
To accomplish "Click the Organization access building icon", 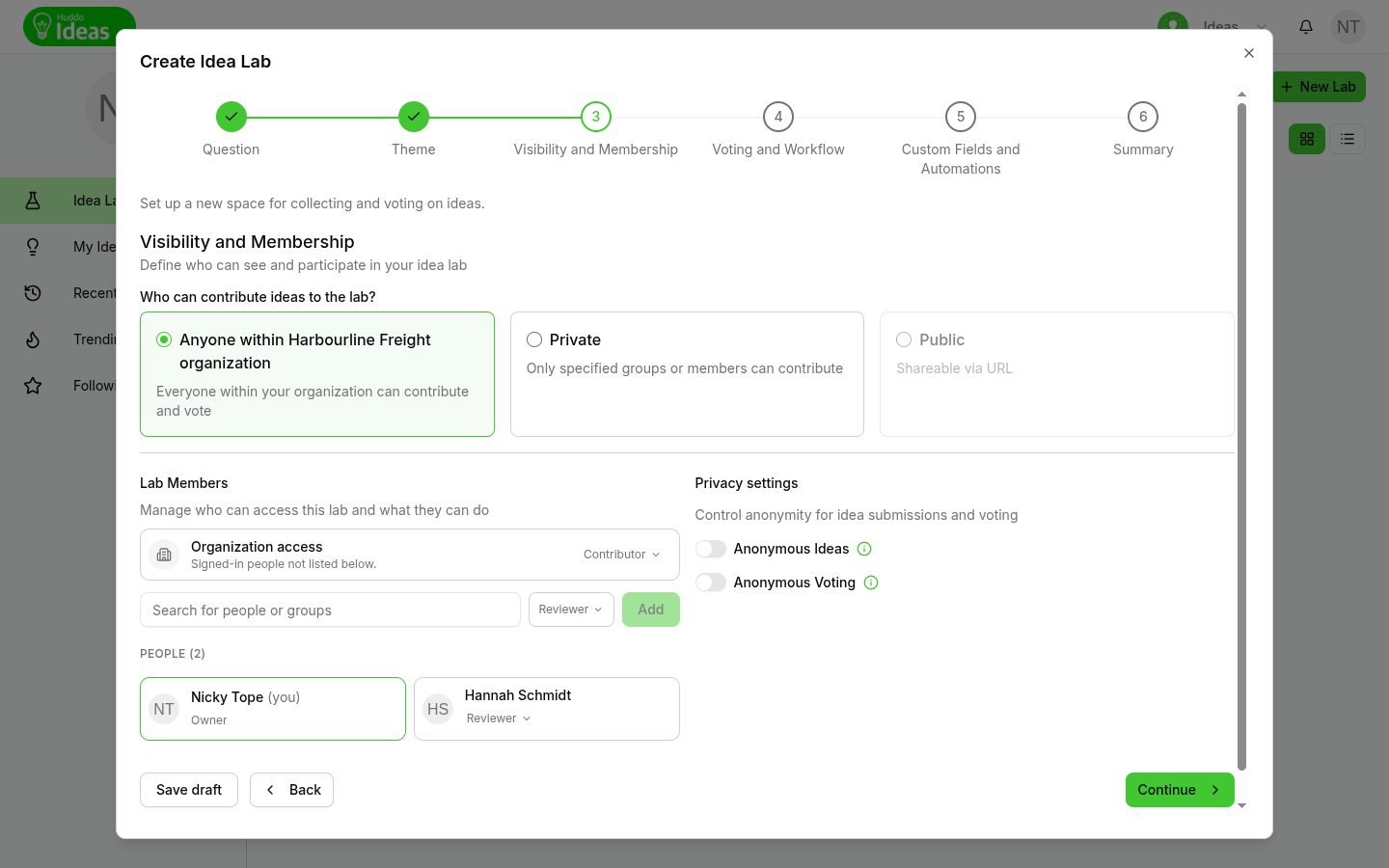I will pyautogui.click(x=164, y=555).
